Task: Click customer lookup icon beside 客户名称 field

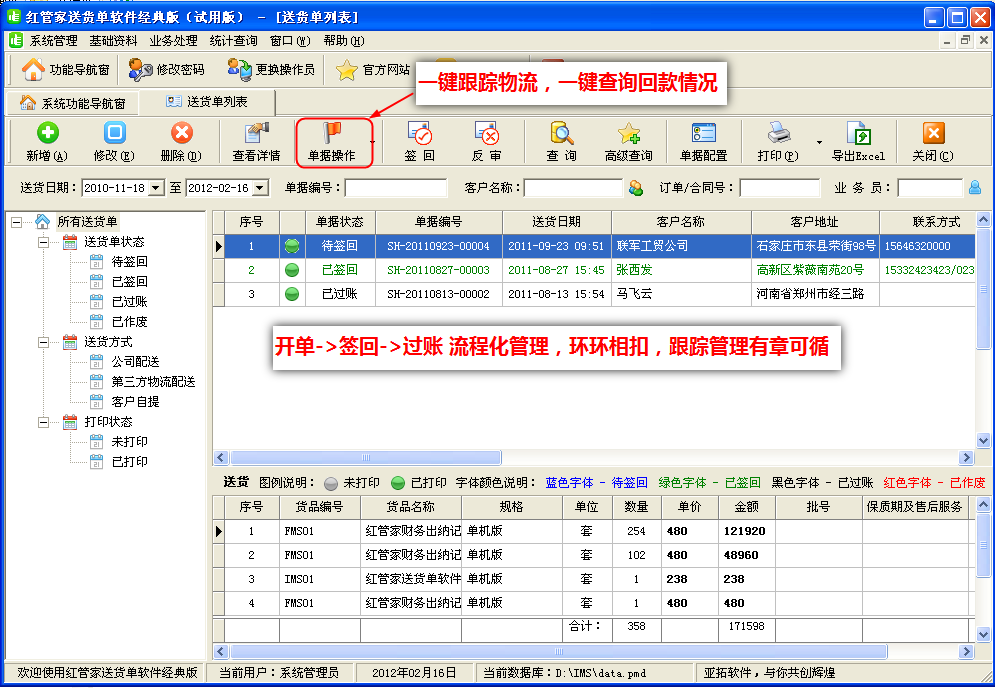Action: pos(635,188)
